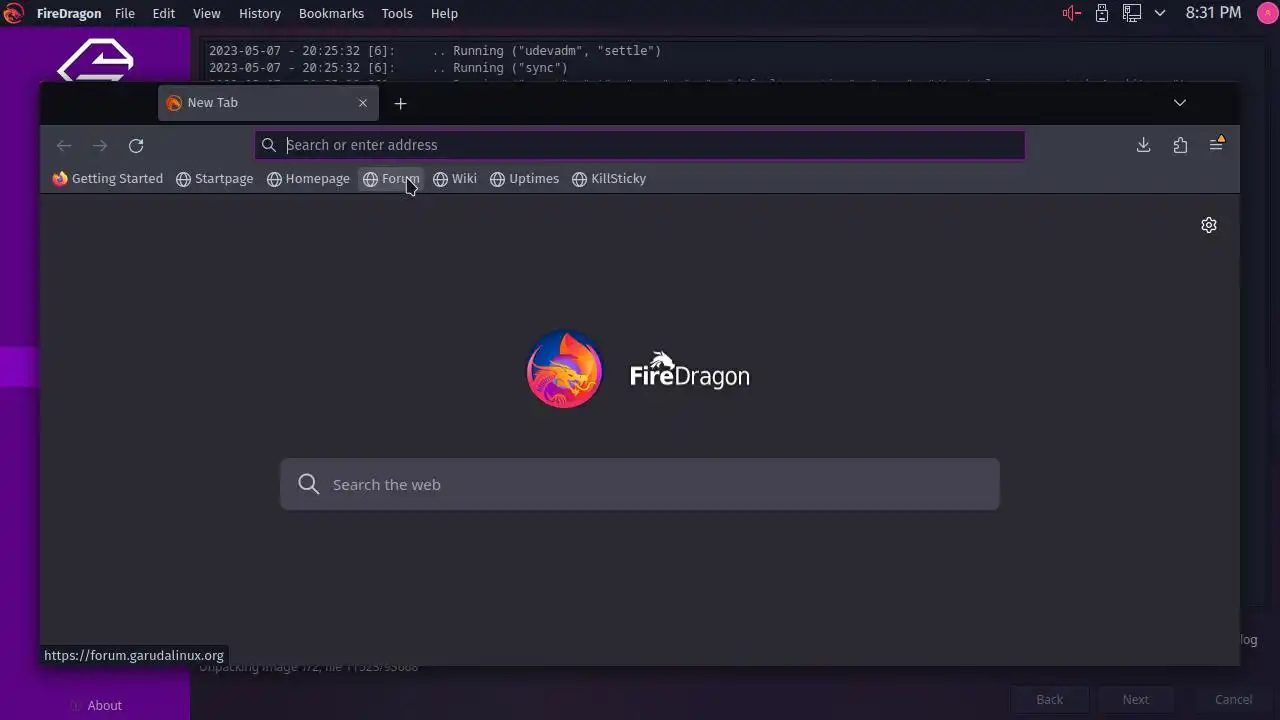This screenshot has height=720, width=1280.
Task: Click the installer's Cancel button
Action: tap(1233, 699)
